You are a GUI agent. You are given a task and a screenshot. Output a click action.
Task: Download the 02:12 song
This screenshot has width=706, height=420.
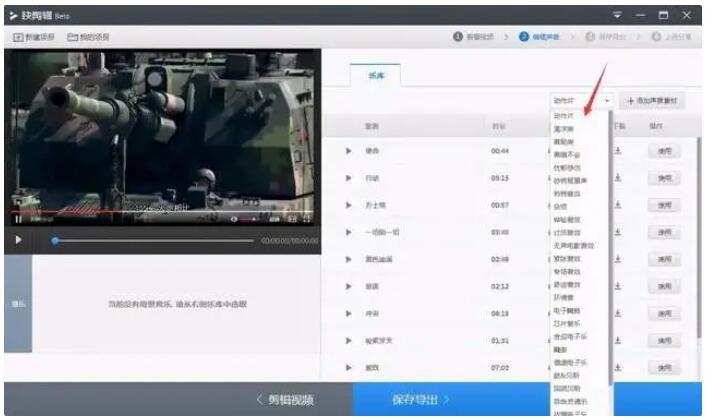click(x=618, y=286)
